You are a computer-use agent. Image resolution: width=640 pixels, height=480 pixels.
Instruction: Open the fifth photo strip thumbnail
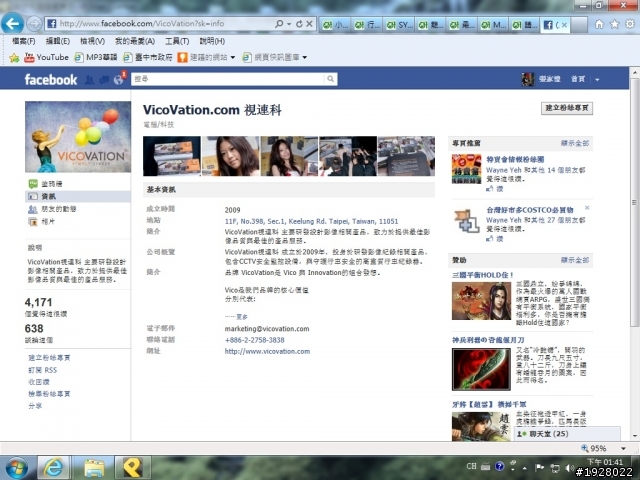[x=407, y=156]
